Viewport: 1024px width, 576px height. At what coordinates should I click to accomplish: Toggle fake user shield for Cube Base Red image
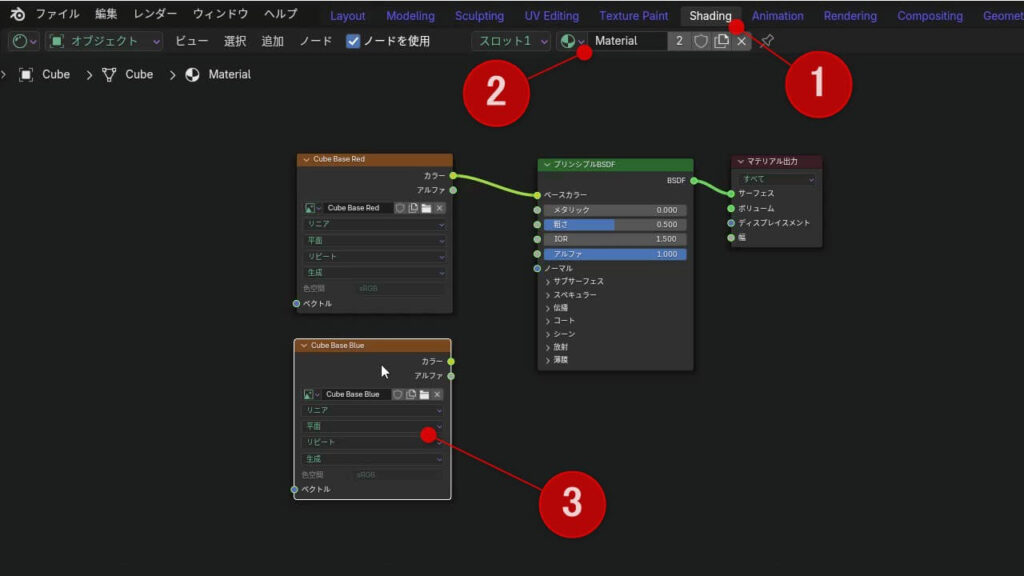400,208
